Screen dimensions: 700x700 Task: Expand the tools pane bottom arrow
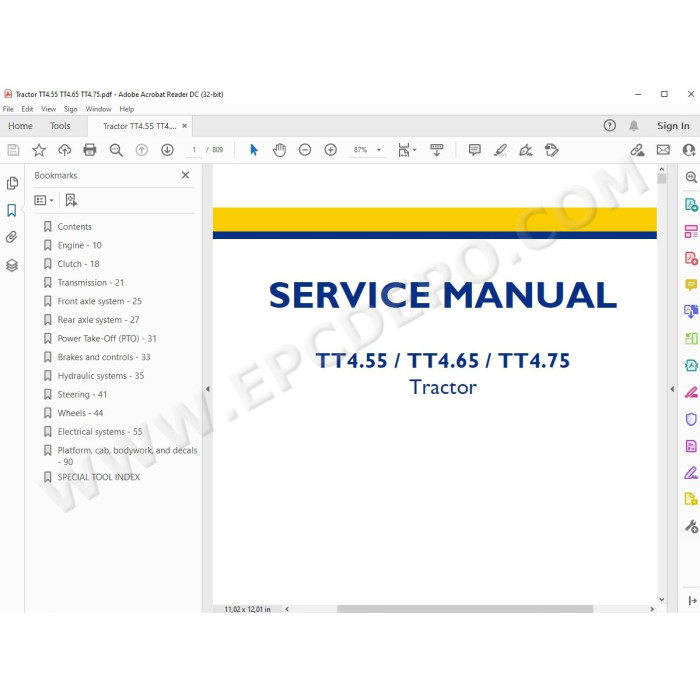692,601
